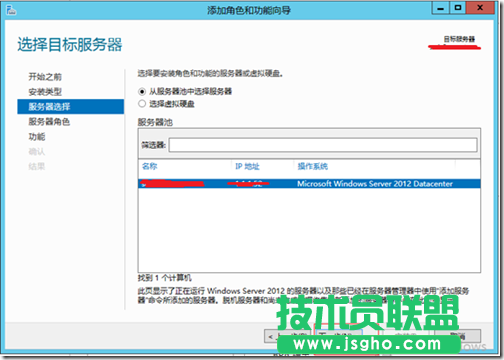Screen dimensions: 504x360
Task: Select 选择虚拟硬盘 radio button
Action: [142, 104]
